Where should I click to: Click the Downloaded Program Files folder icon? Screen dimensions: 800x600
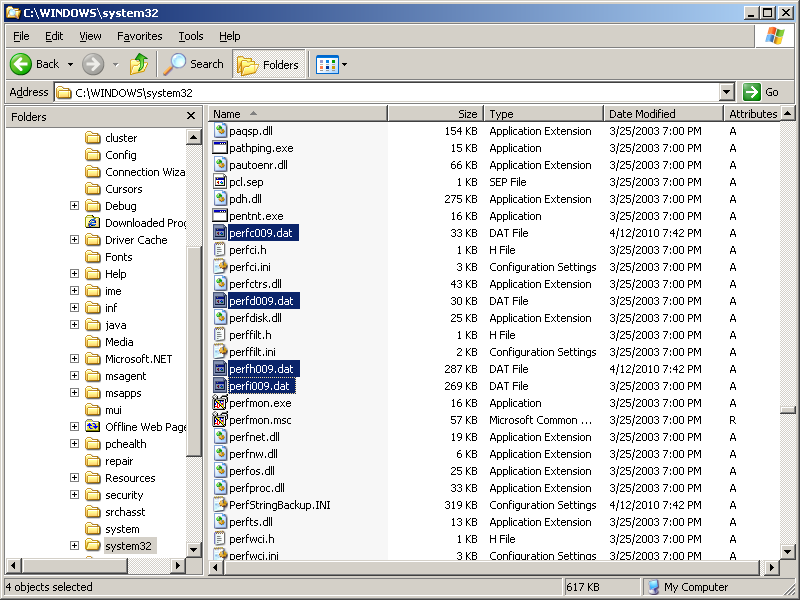pos(93,222)
